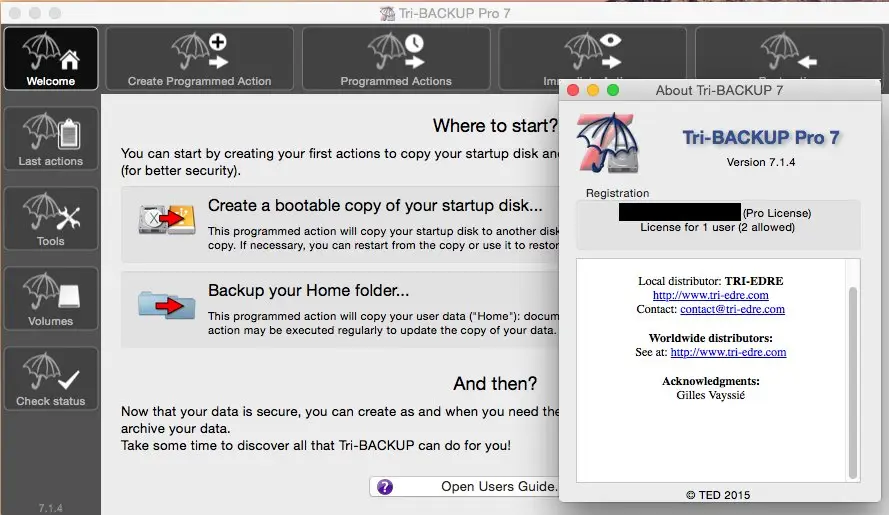889x515 pixels.
Task: Open Programmed Actions tab
Action: pos(396,58)
